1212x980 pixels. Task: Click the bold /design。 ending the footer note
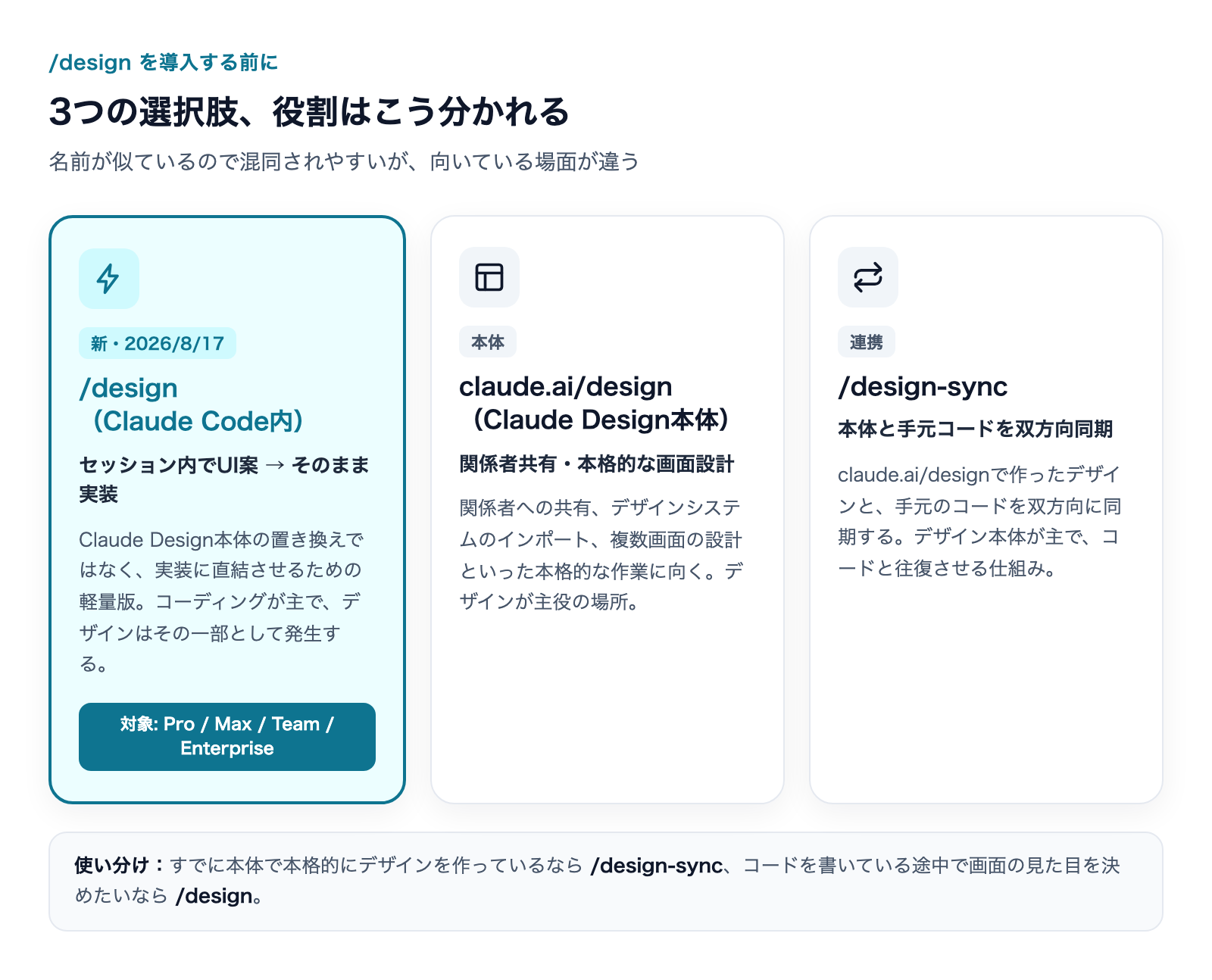point(220,897)
